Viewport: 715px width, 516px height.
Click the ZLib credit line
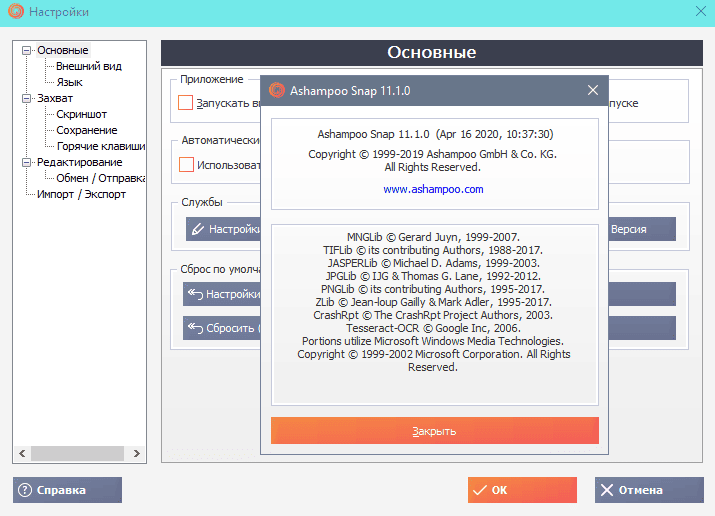tap(433, 302)
